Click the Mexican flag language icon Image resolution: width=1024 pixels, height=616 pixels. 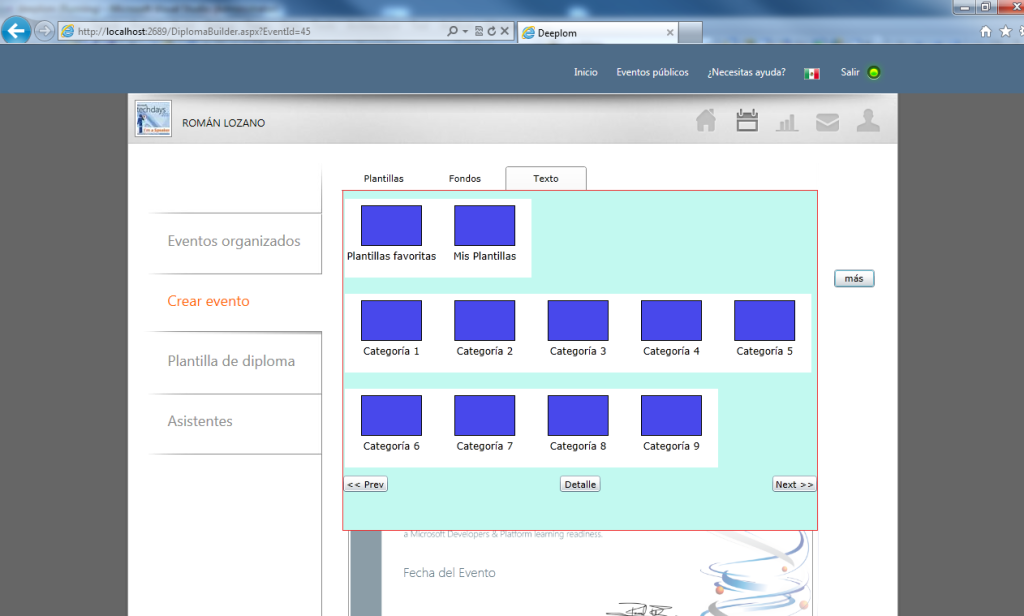point(812,73)
